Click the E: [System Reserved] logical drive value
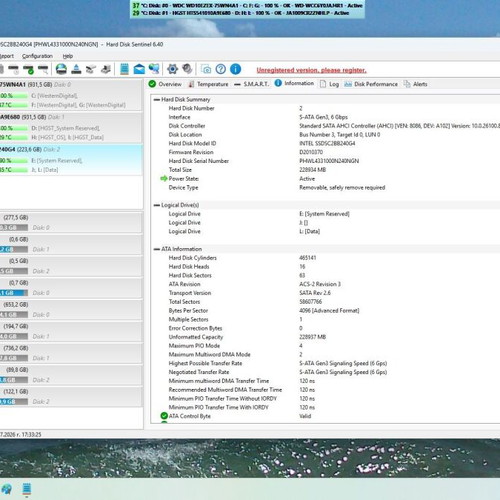This screenshot has height=500, width=500. [x=324, y=214]
